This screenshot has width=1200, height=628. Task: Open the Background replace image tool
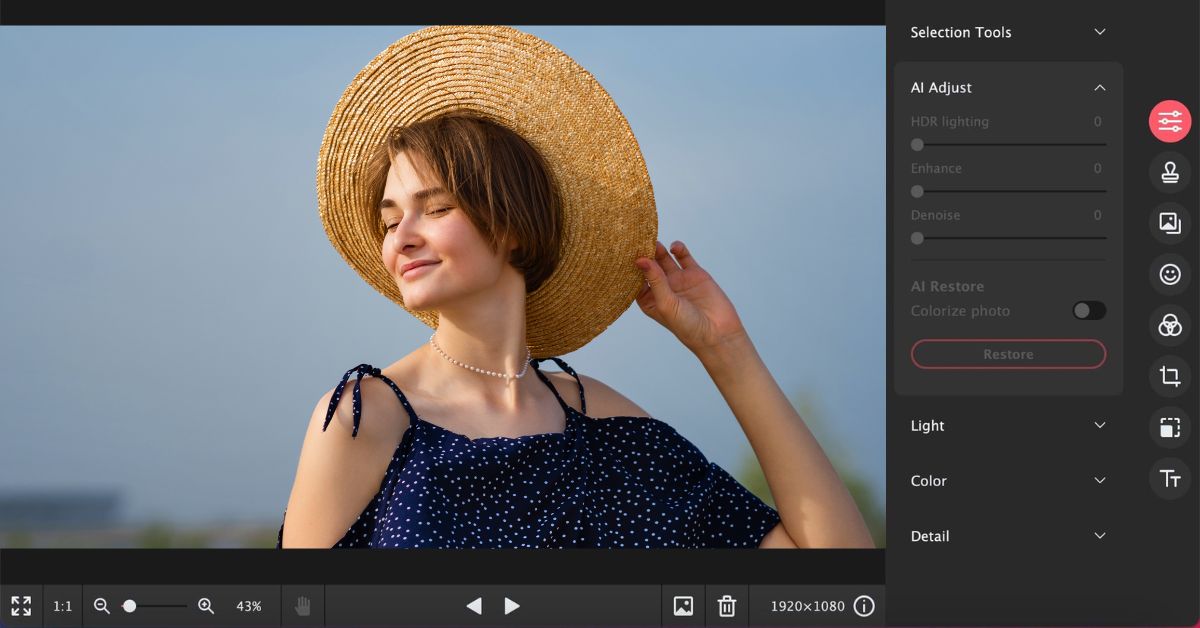tap(1169, 223)
